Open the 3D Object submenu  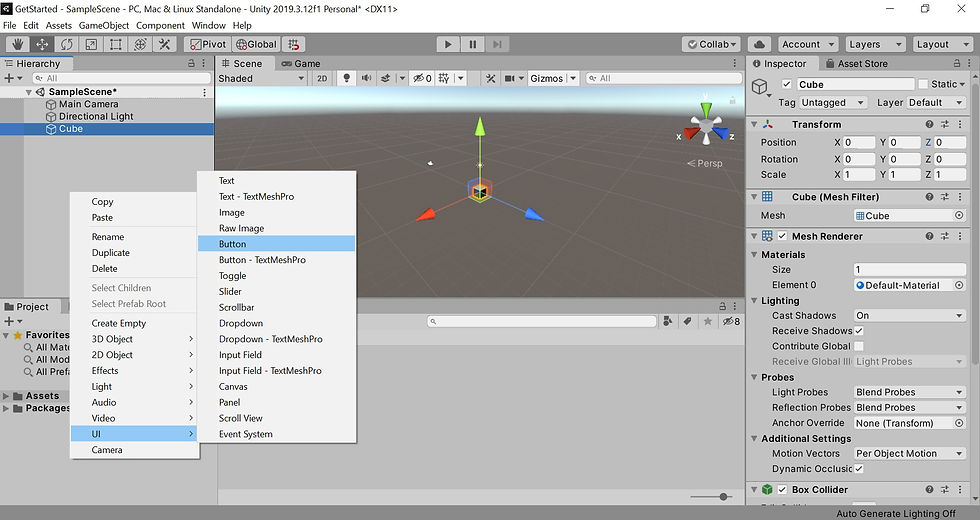coord(134,339)
